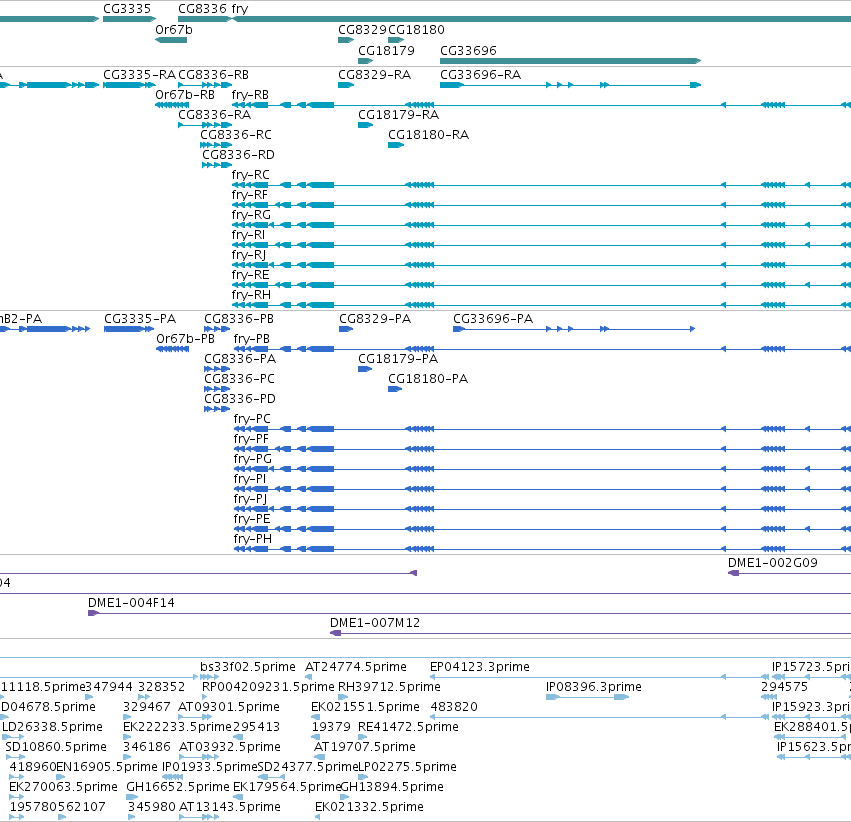Select EST AT24774.5prime
The height and width of the screenshot is (822, 851).
(355, 667)
